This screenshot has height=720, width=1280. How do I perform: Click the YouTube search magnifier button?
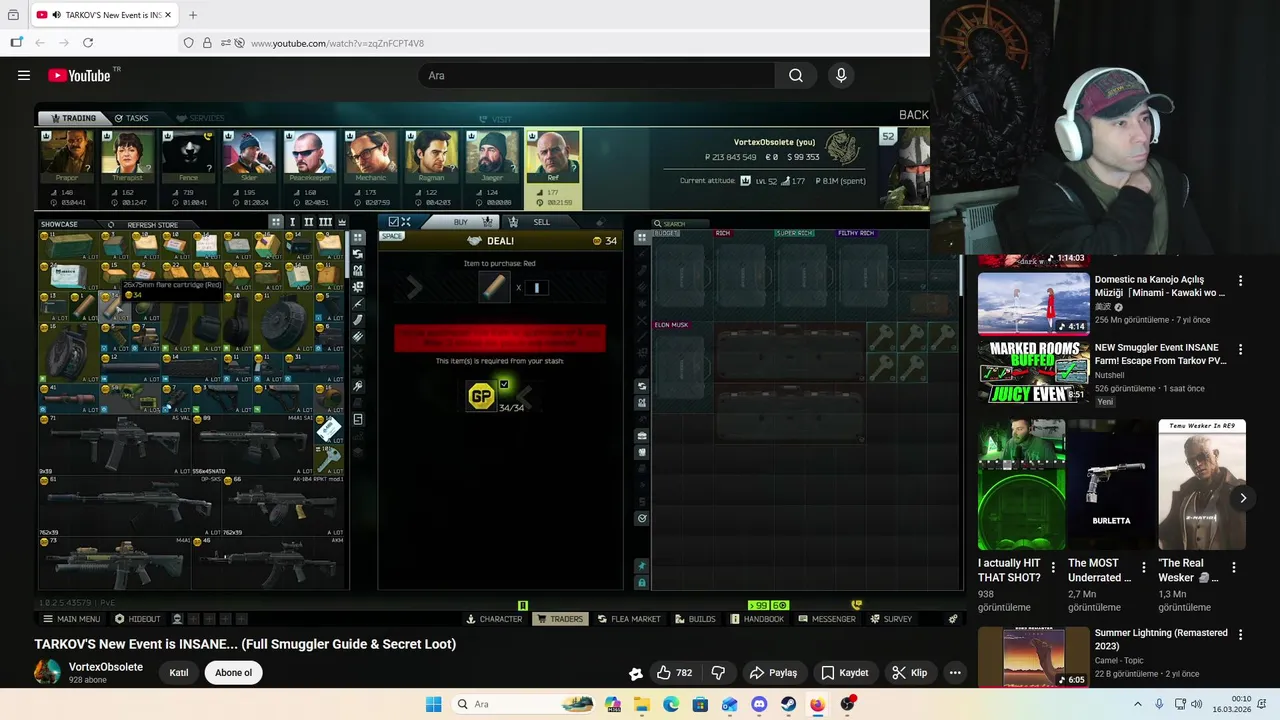click(796, 75)
